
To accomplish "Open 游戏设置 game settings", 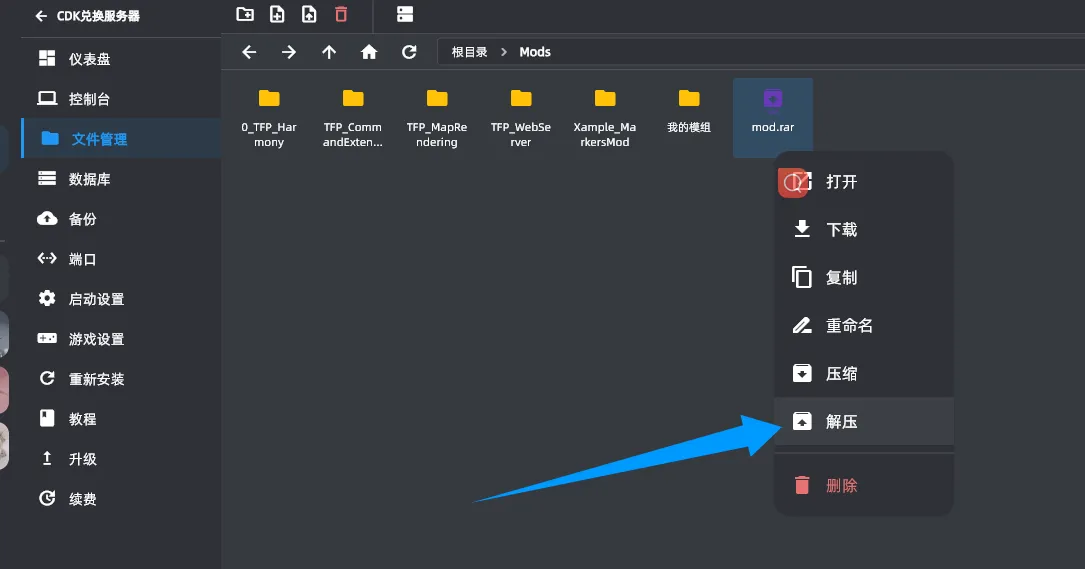I will pos(121,339).
